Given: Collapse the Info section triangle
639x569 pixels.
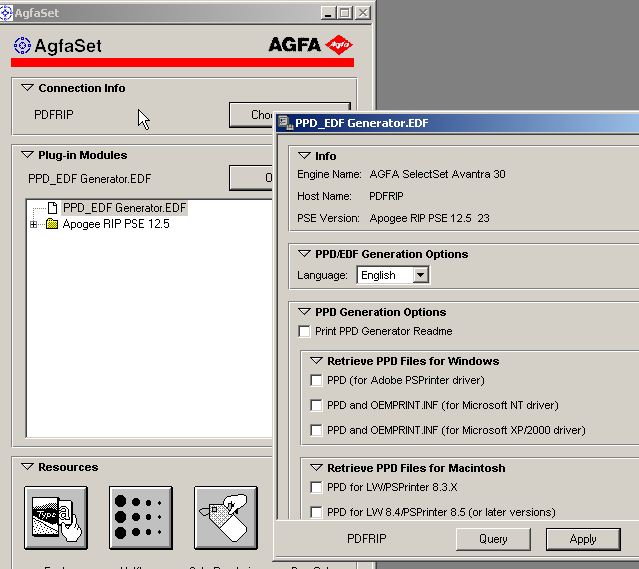Looking at the screenshot, I should (x=304, y=156).
